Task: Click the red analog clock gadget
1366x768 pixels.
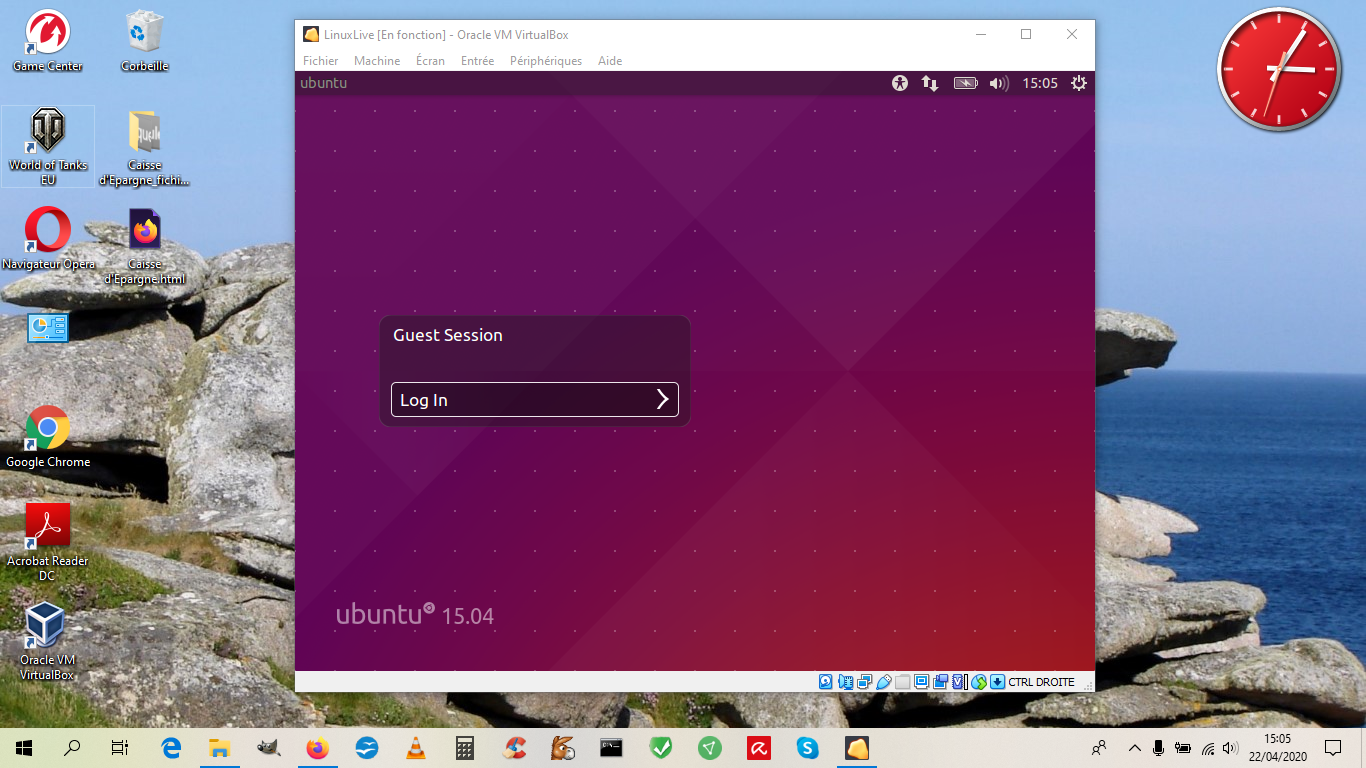Action: [1279, 69]
